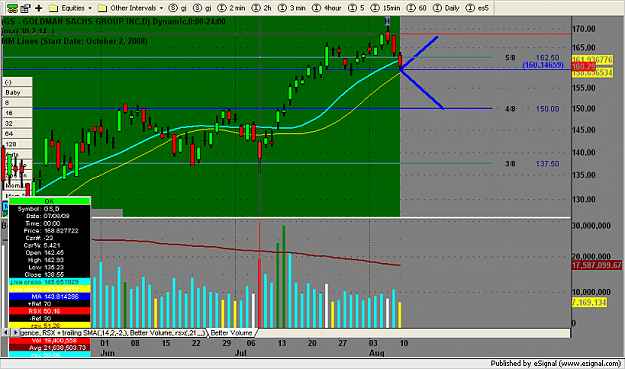
Task: Click the 30,000,000 volume axis label
Action: click(x=591, y=226)
